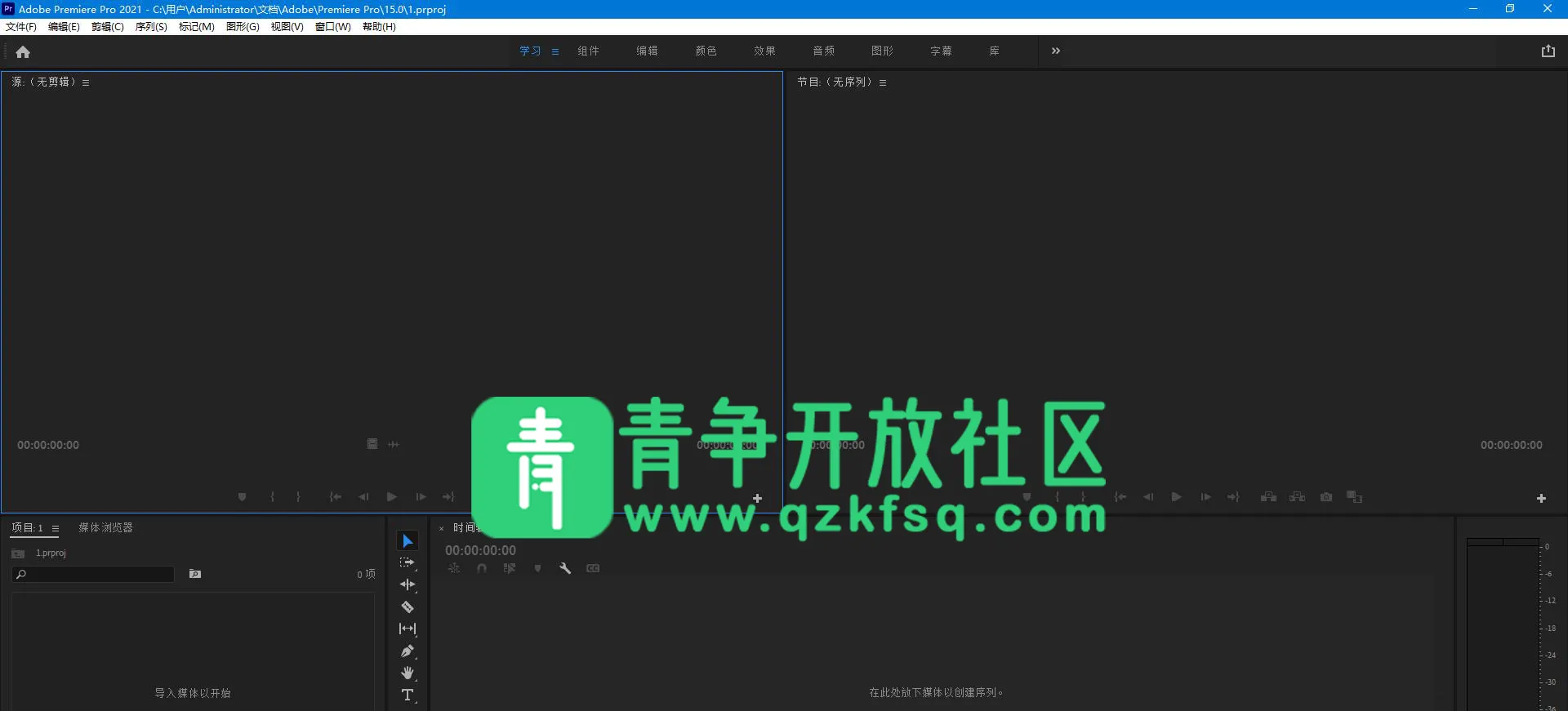Open Program monitor panel menu
This screenshot has width=1568, height=711.
pos(883,82)
